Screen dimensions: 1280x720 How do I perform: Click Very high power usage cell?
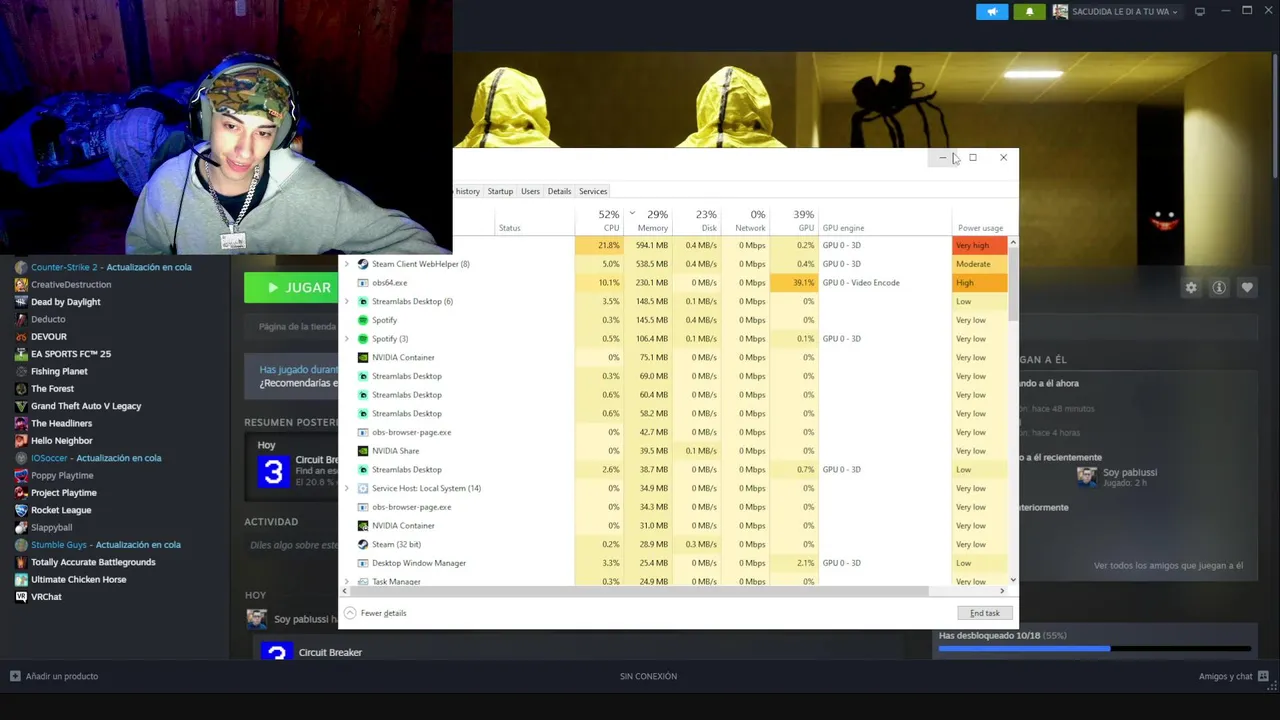coord(980,245)
